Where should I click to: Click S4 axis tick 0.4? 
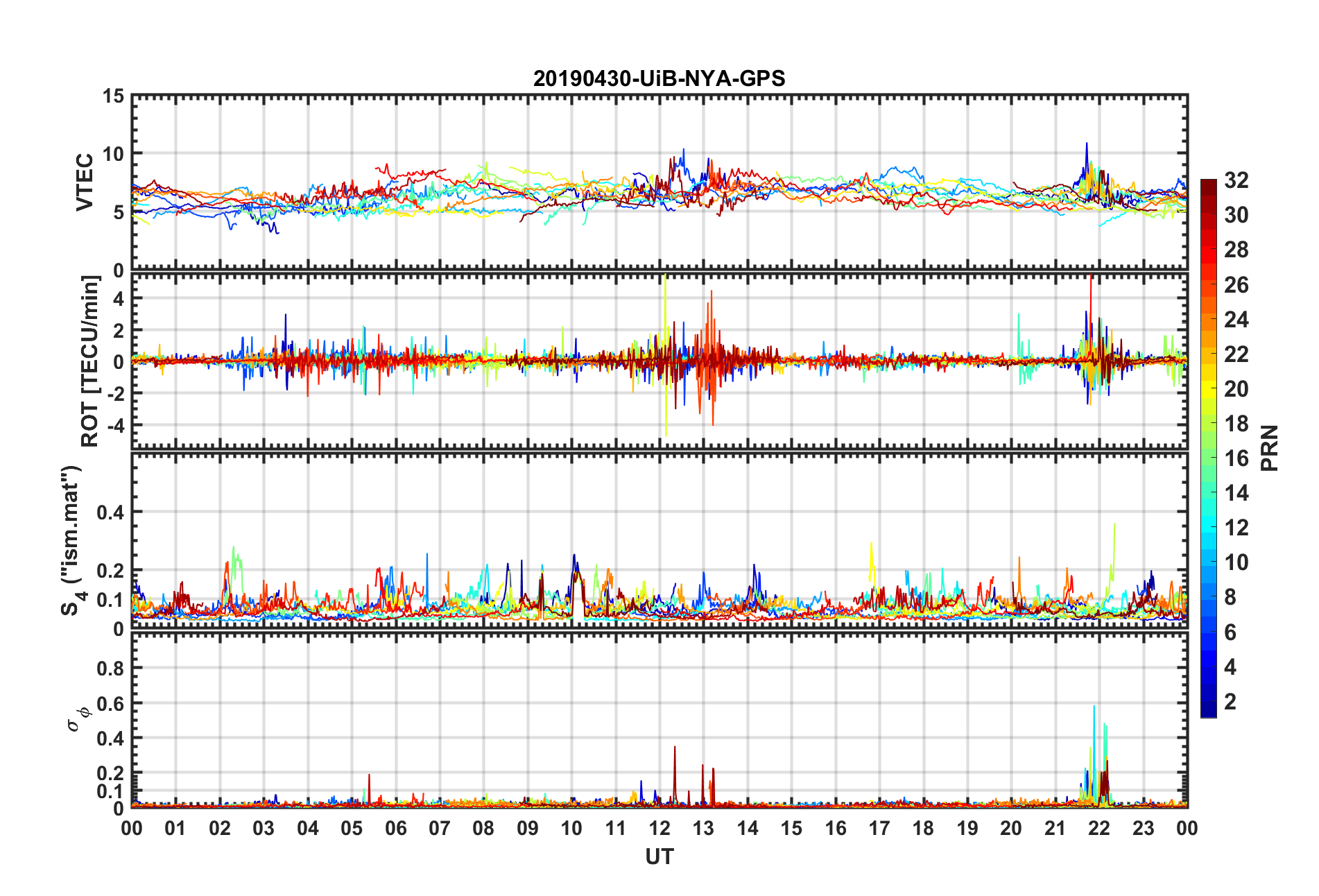coord(111,512)
